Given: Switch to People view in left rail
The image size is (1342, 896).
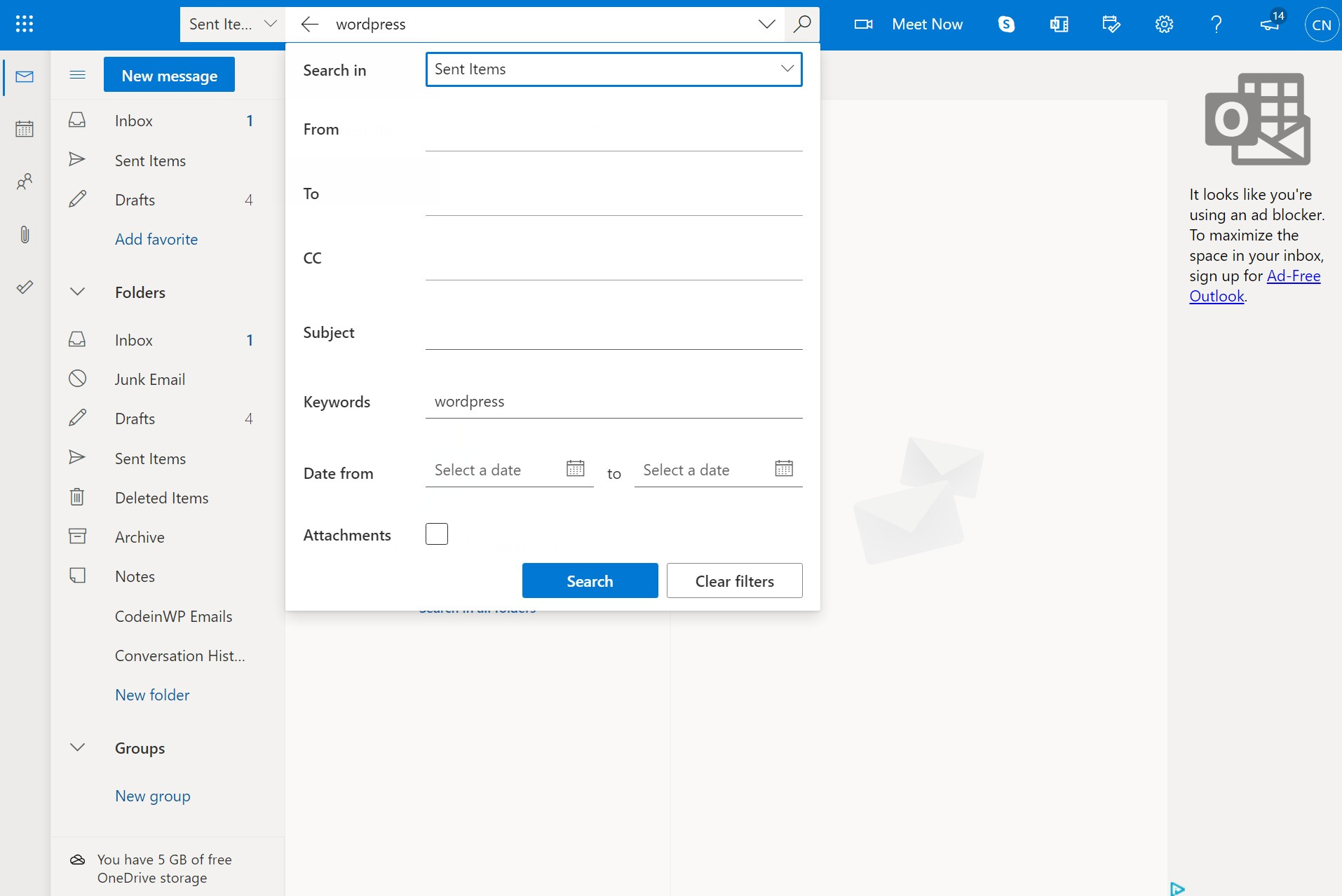Looking at the screenshot, I should [25, 181].
